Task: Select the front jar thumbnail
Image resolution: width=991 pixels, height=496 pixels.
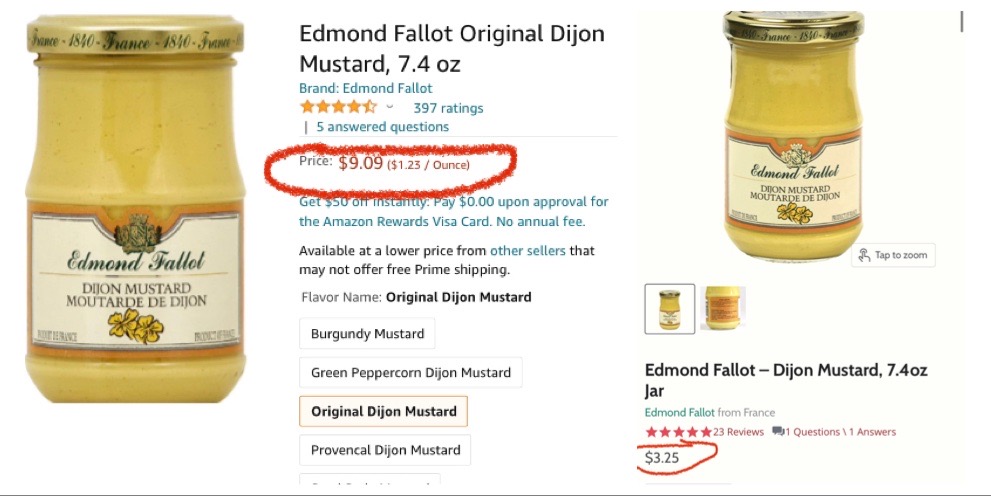Action: 670,308
